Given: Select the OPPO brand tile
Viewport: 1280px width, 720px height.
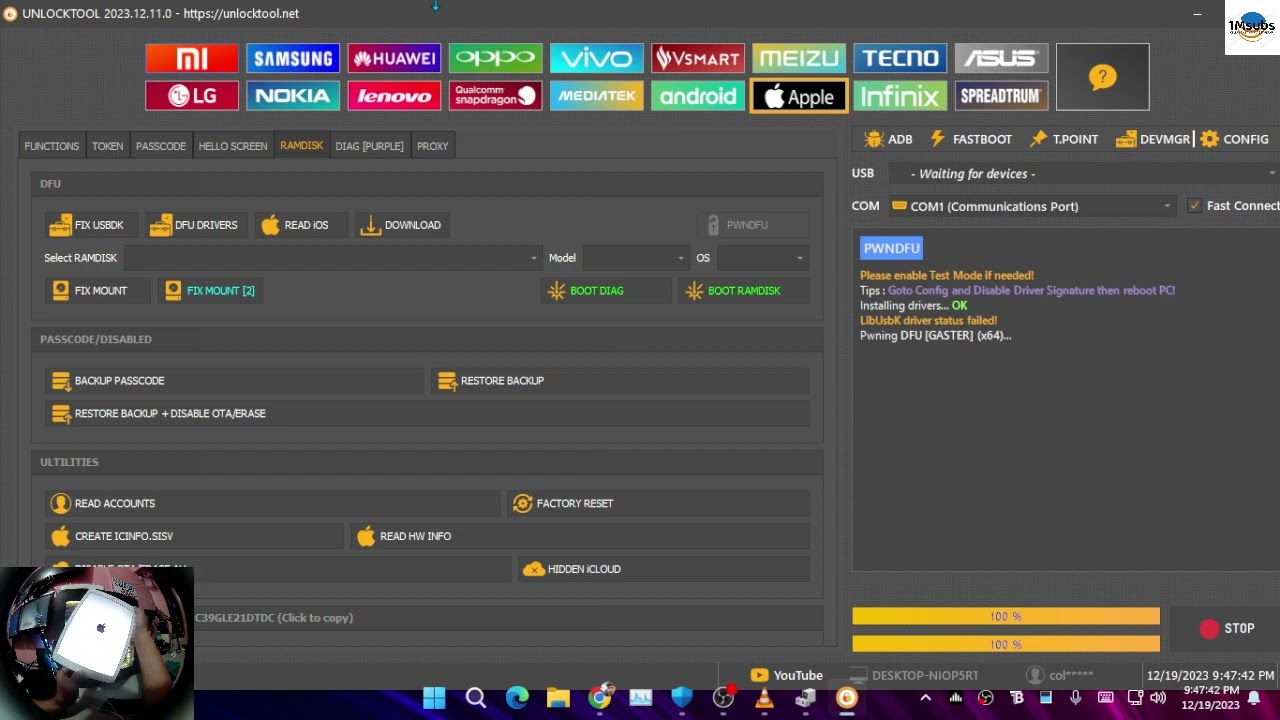Looking at the screenshot, I should (x=495, y=58).
